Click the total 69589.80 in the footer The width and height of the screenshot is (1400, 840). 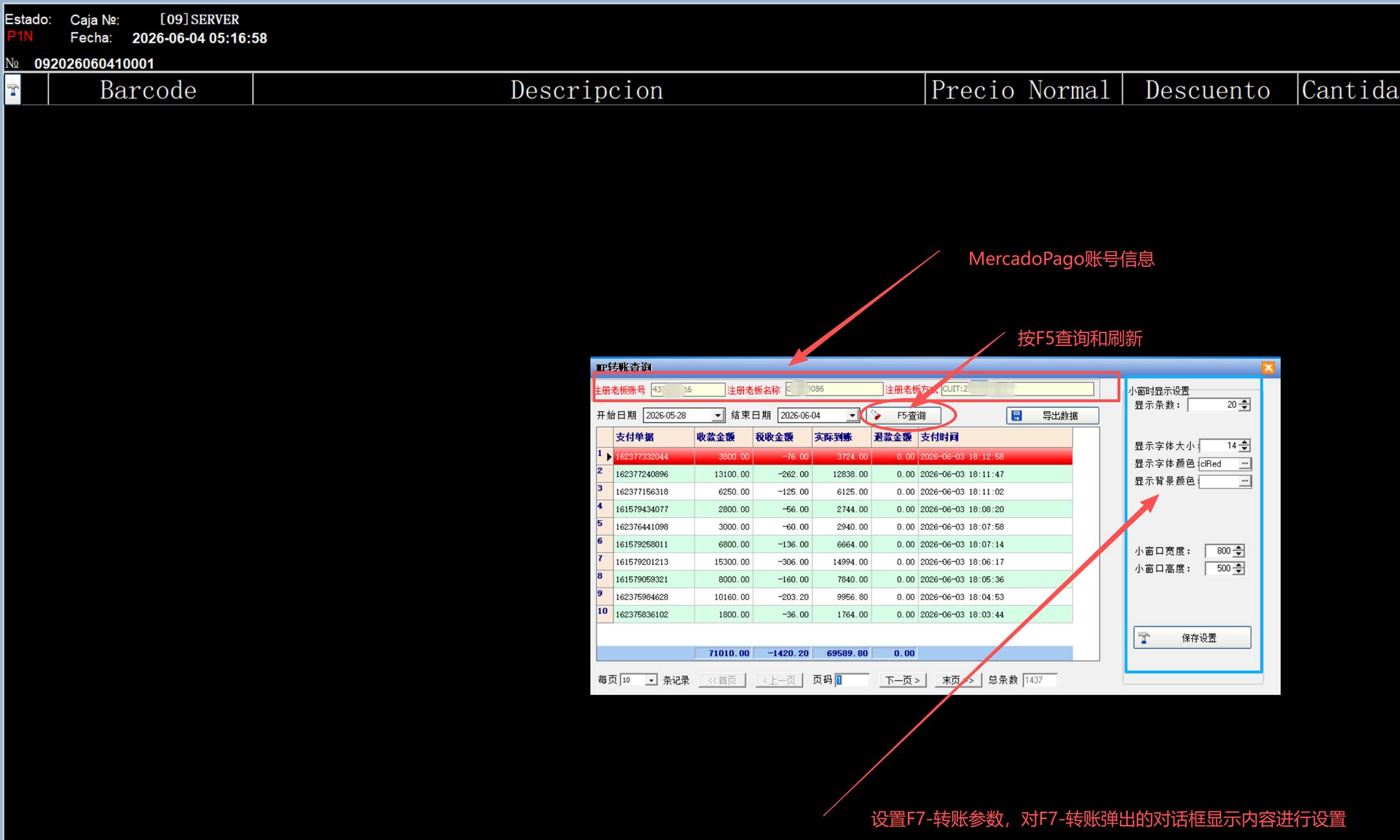pos(841,653)
